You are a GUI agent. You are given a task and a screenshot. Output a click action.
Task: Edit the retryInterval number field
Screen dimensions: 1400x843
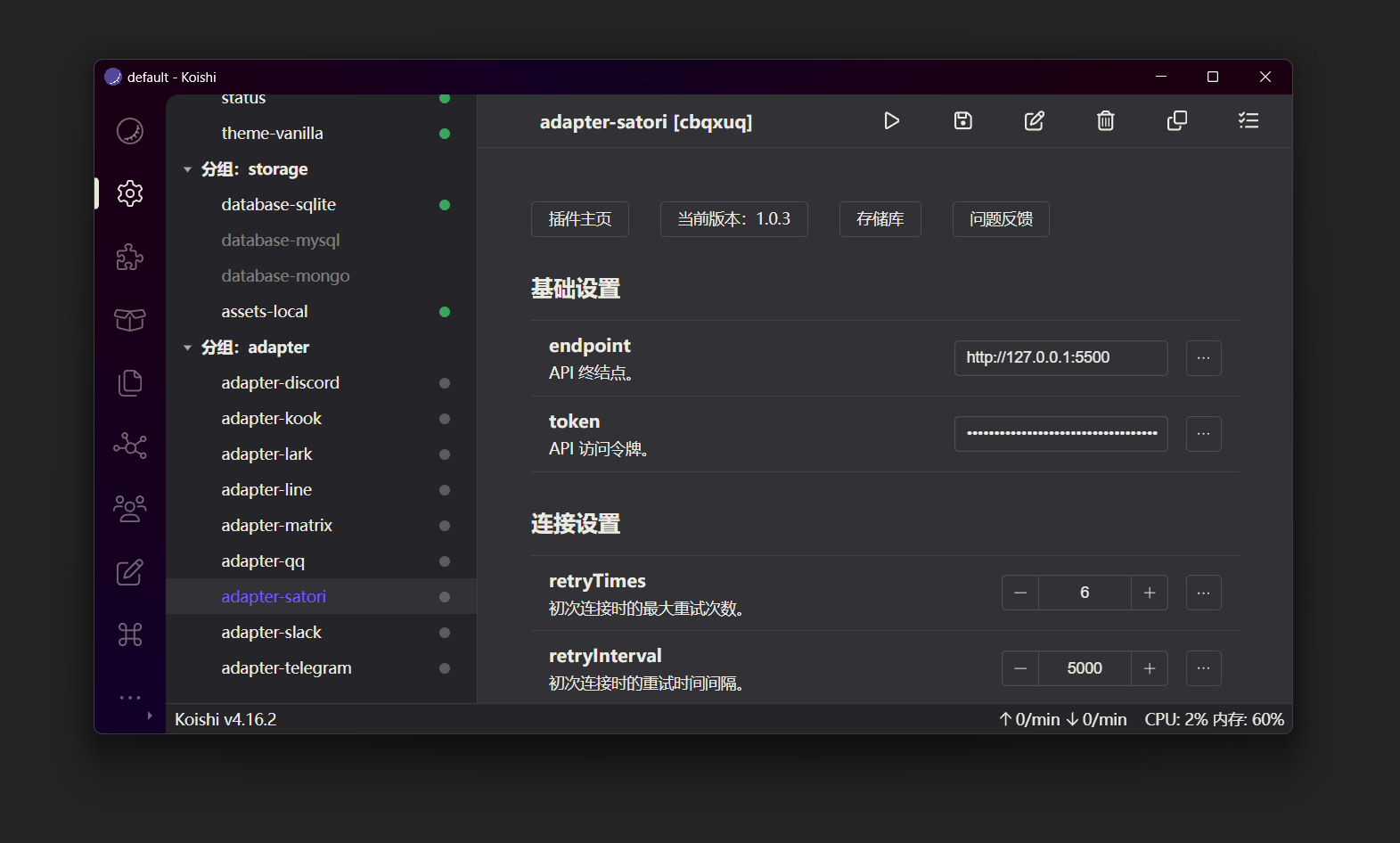1085,668
